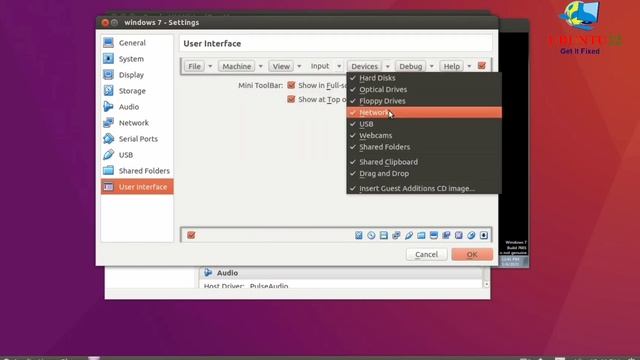The height and width of the screenshot is (360, 640).
Task: Click the Cancel button
Action: coord(427,254)
